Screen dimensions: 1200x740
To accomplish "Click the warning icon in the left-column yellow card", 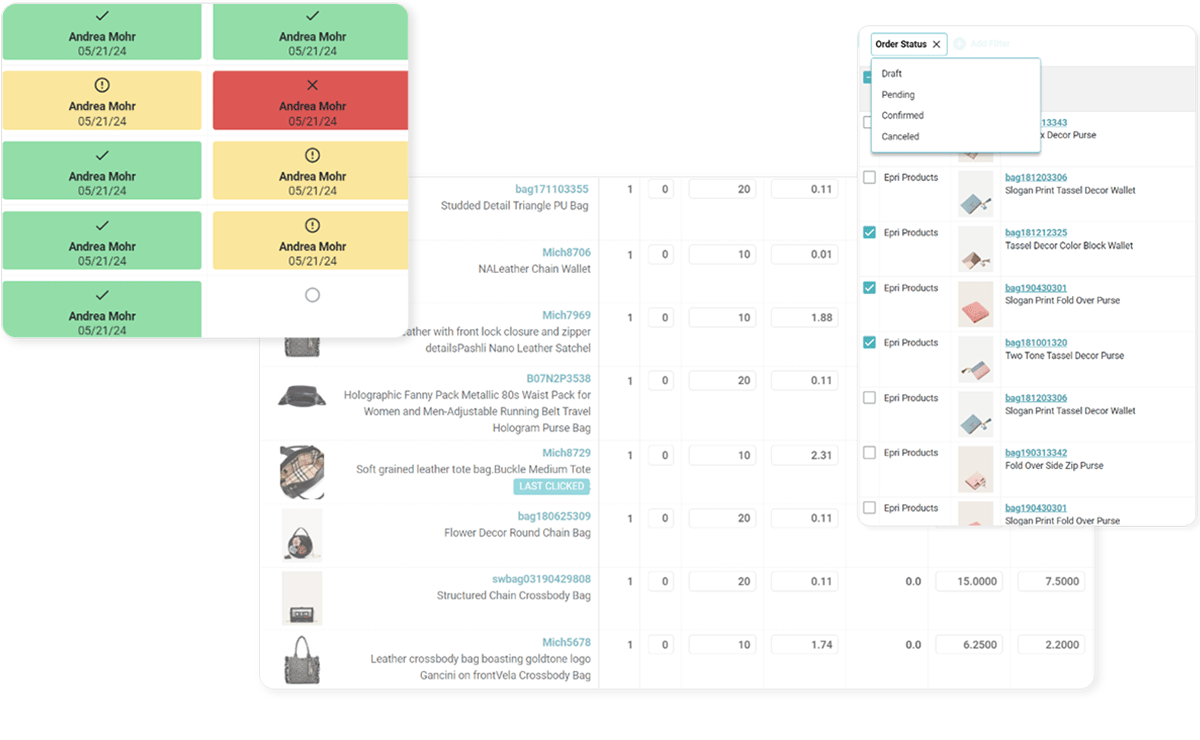I will [x=102, y=85].
